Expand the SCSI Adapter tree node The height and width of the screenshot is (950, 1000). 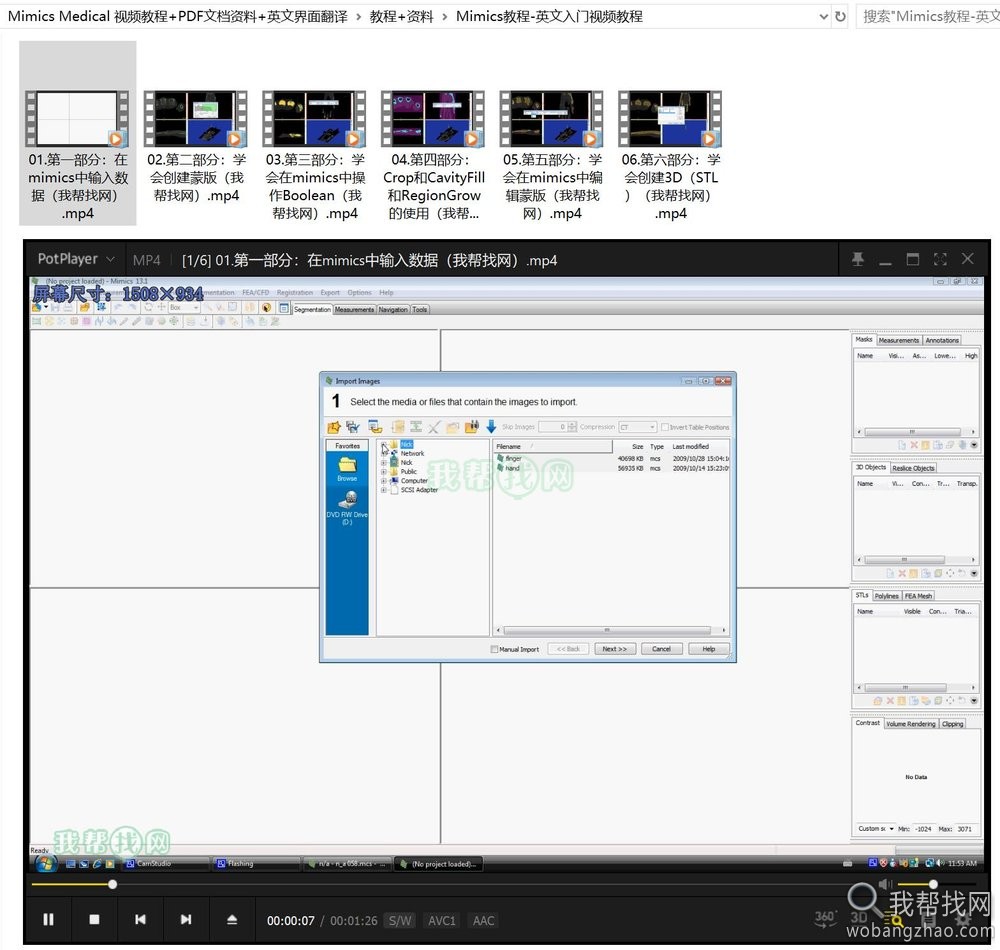point(384,490)
